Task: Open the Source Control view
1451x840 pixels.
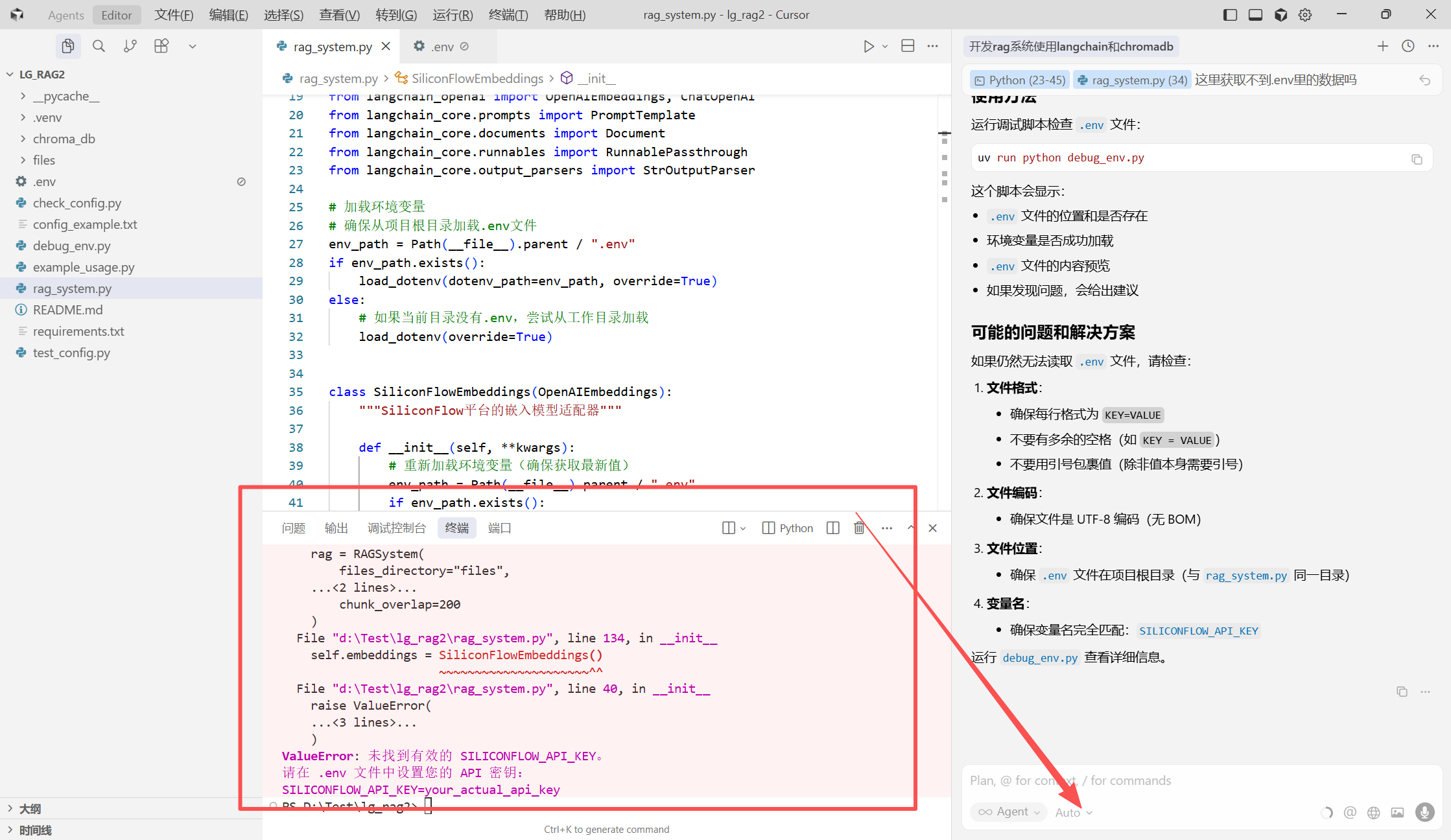Action: (130, 46)
